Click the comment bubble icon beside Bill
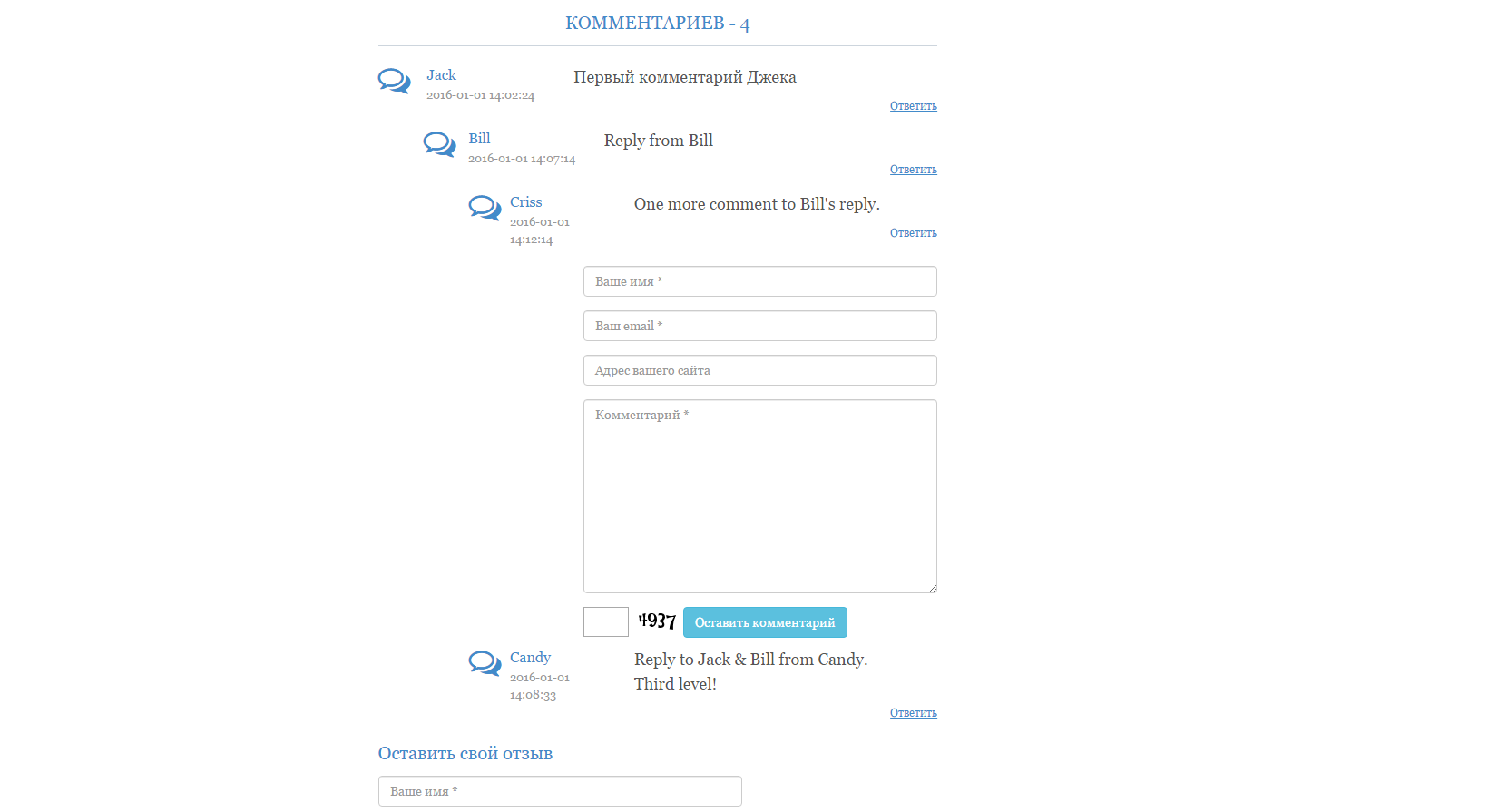This screenshot has width=1498, height=812. (x=439, y=144)
